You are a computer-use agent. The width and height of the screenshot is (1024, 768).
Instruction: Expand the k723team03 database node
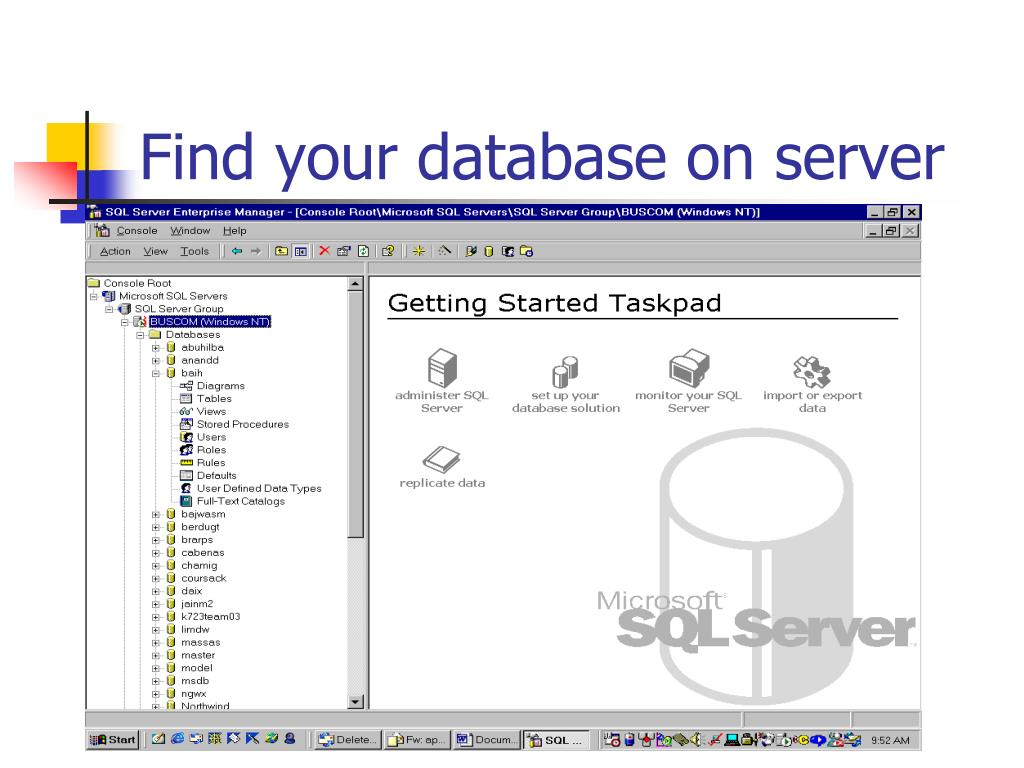coord(155,617)
